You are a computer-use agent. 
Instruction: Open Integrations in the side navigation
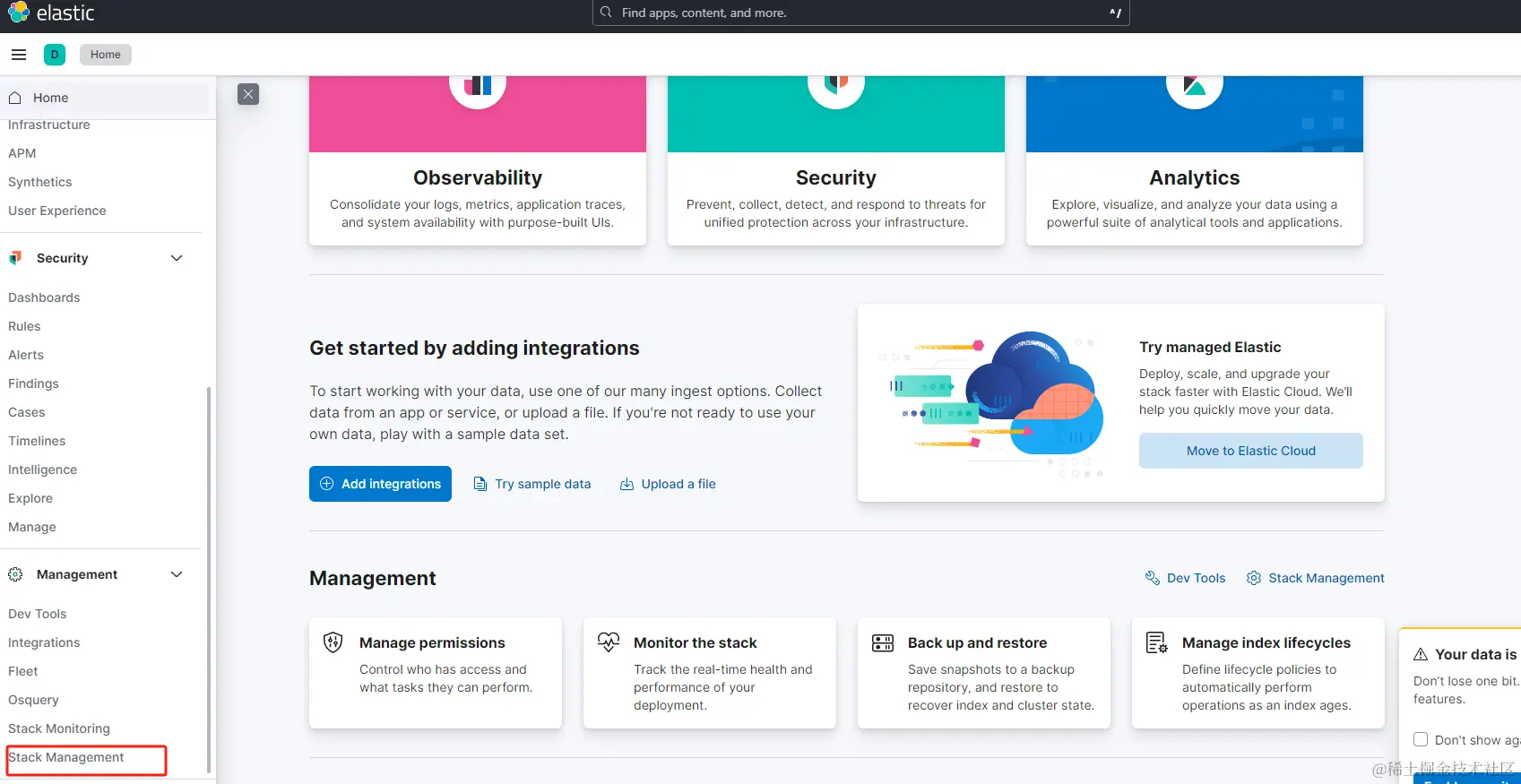pyautogui.click(x=44, y=642)
